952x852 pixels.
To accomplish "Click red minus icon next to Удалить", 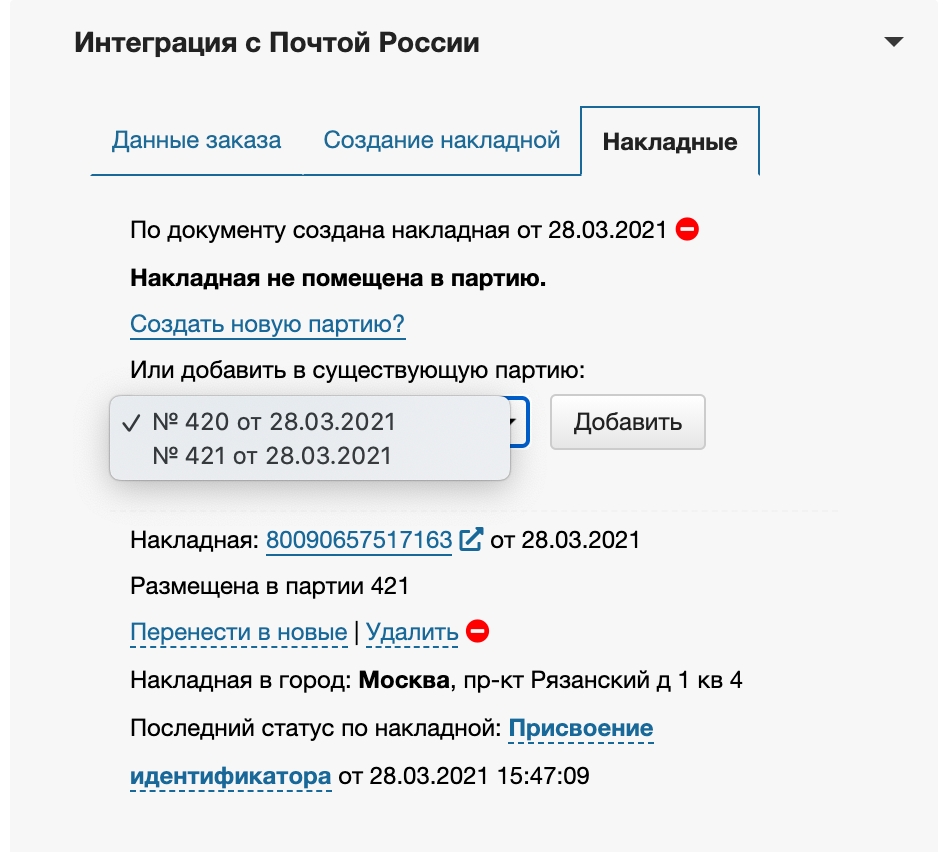I will [478, 632].
